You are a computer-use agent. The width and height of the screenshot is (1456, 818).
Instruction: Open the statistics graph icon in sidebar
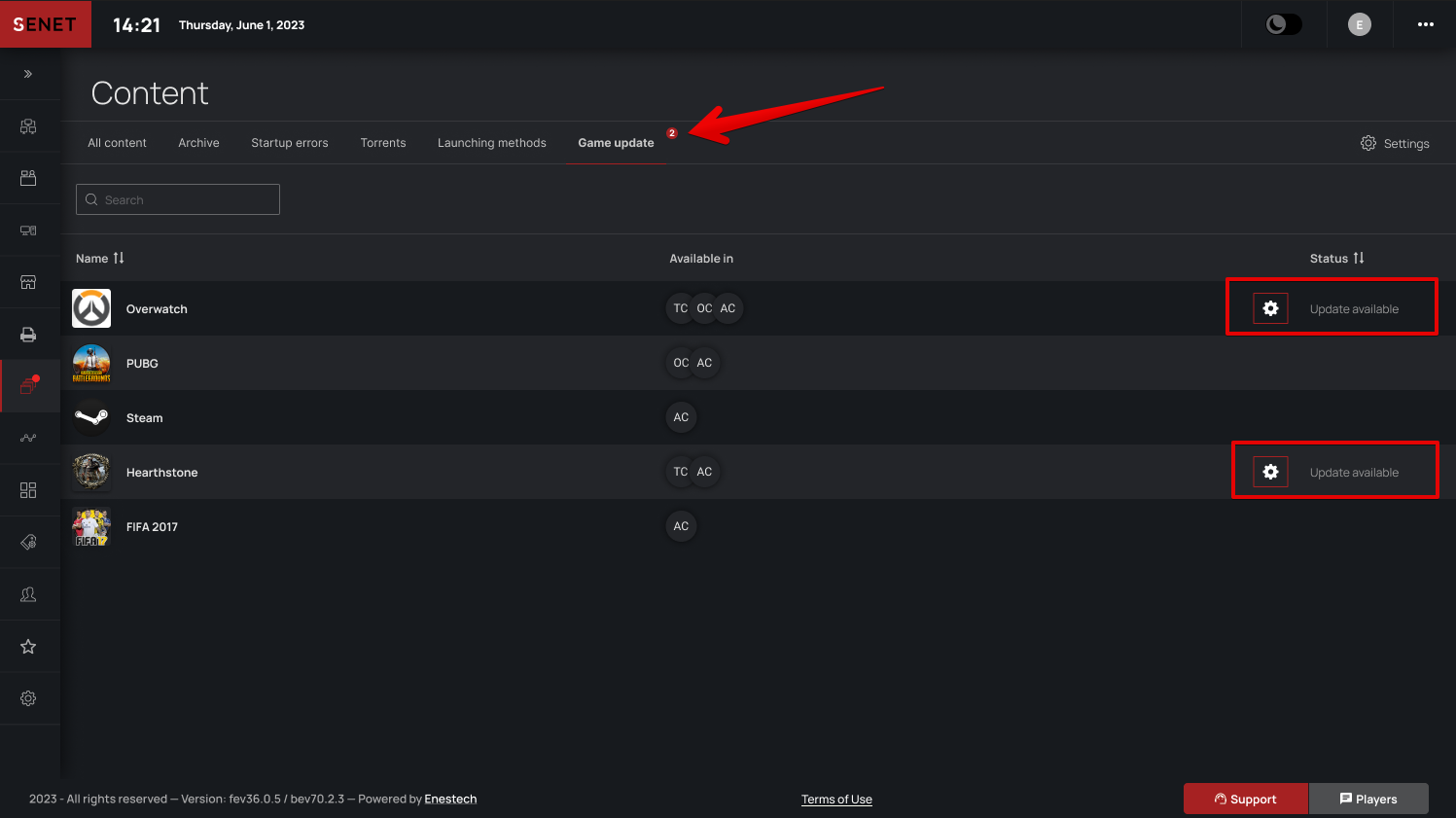pos(28,438)
